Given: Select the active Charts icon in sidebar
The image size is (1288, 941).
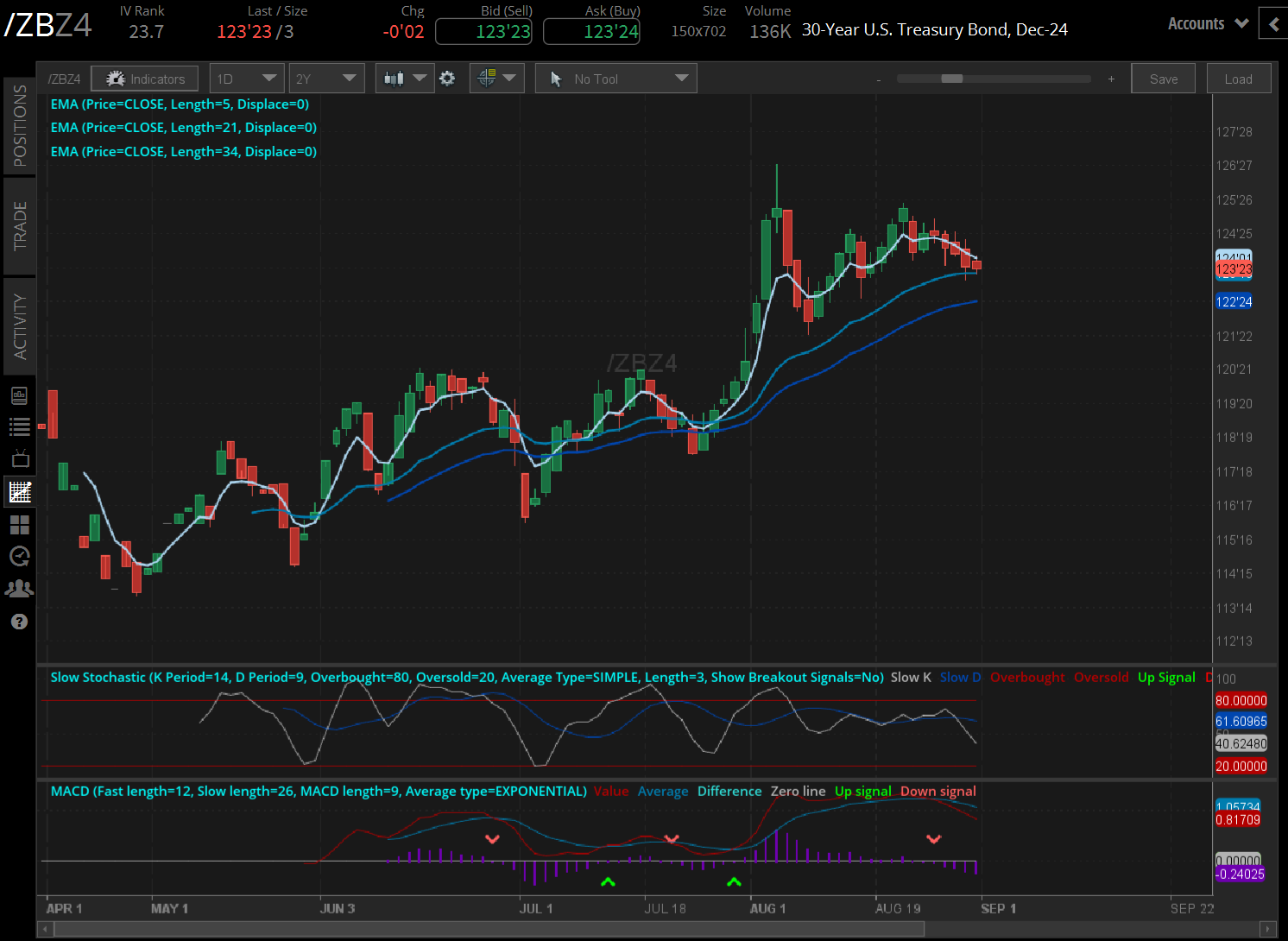Looking at the screenshot, I should pyautogui.click(x=19, y=491).
